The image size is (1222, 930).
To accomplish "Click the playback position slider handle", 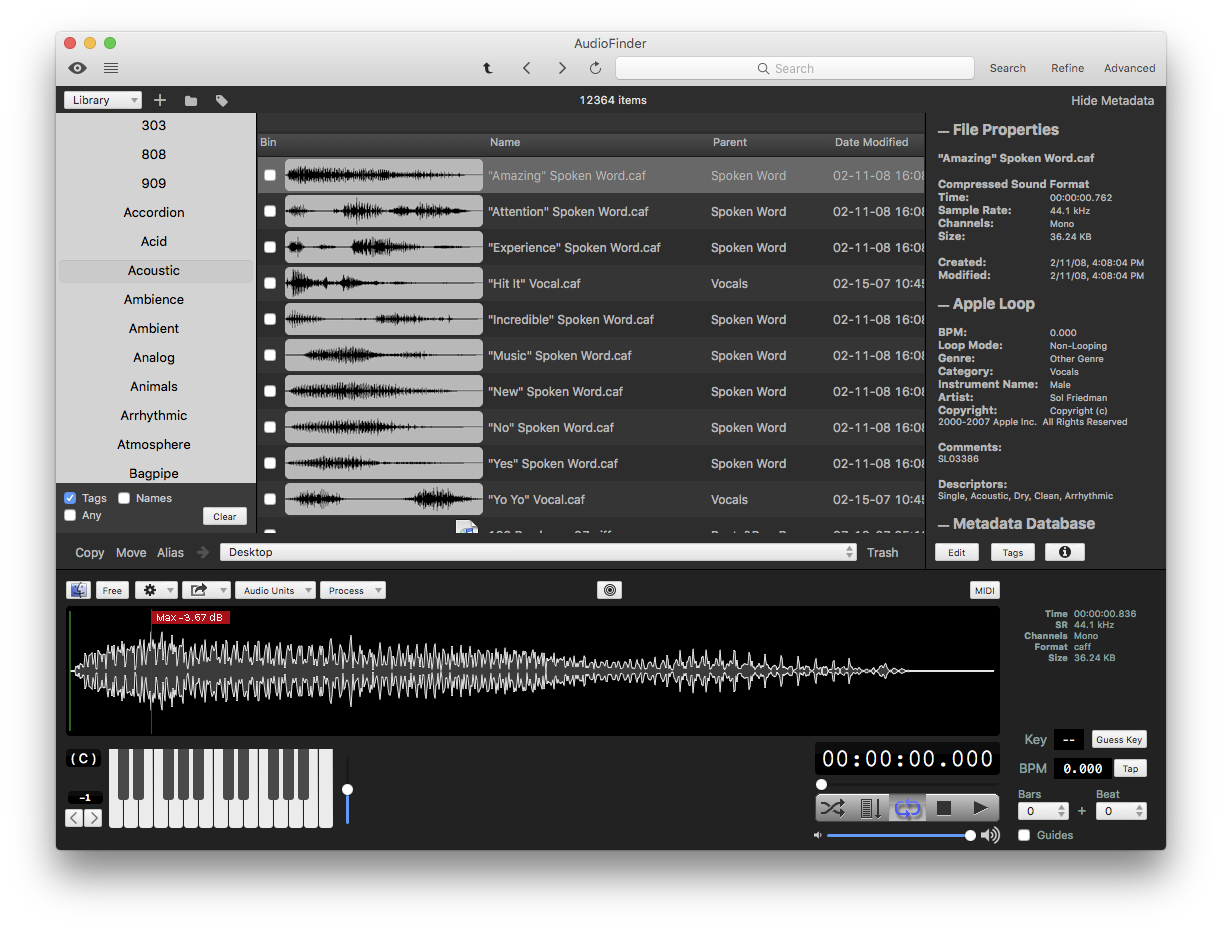I will [x=821, y=785].
